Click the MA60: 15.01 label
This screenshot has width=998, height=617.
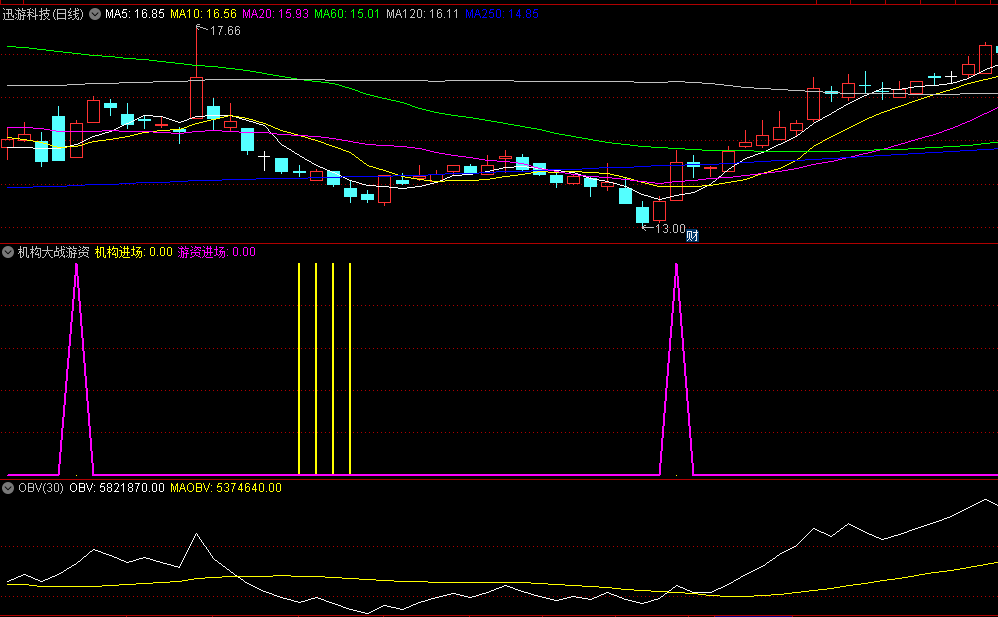coord(347,14)
